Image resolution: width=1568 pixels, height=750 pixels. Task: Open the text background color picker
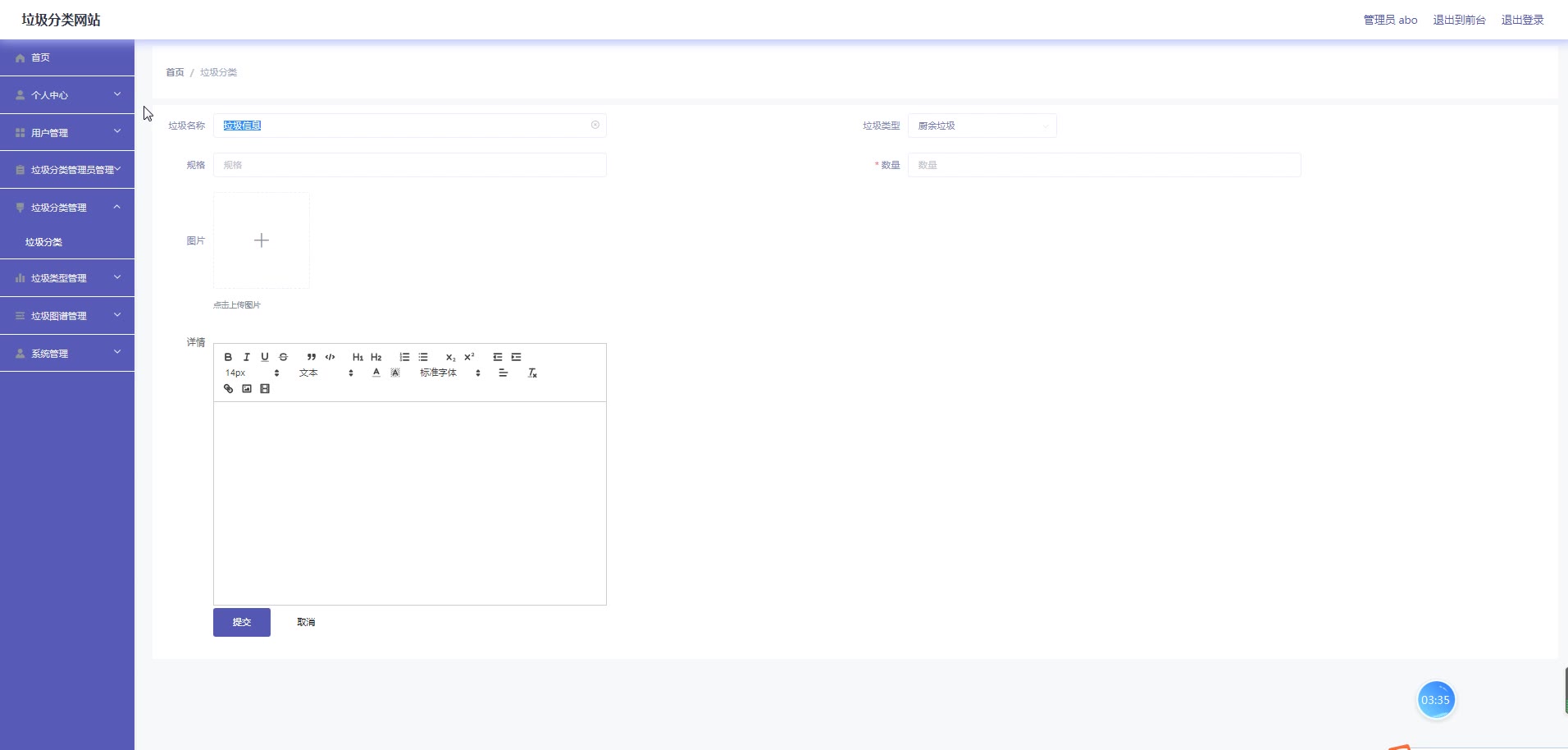395,373
